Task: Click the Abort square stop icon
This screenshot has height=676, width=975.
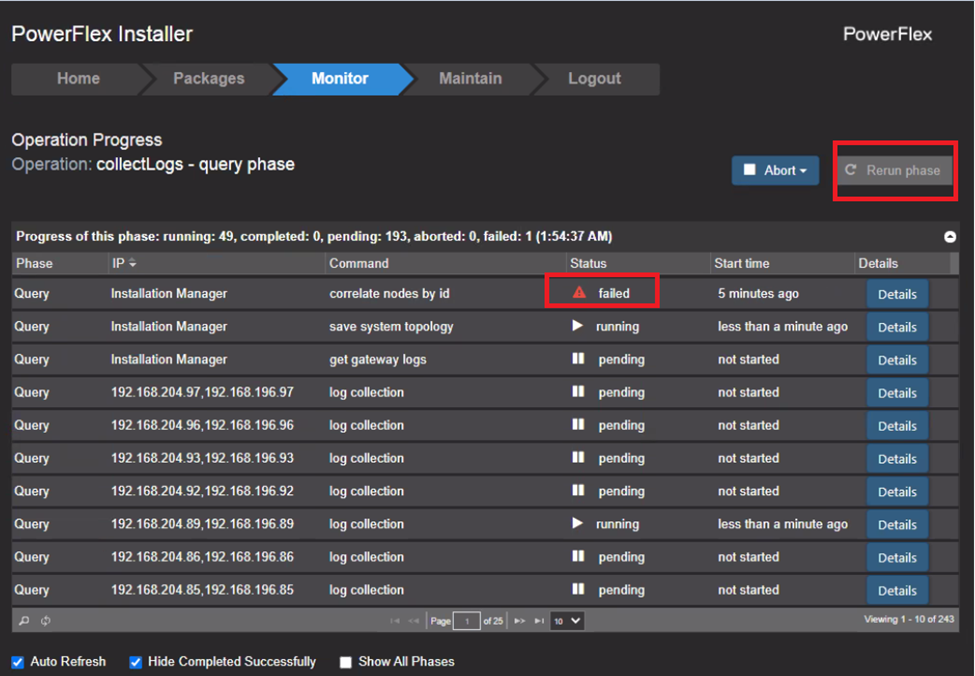Action: pyautogui.click(x=751, y=169)
